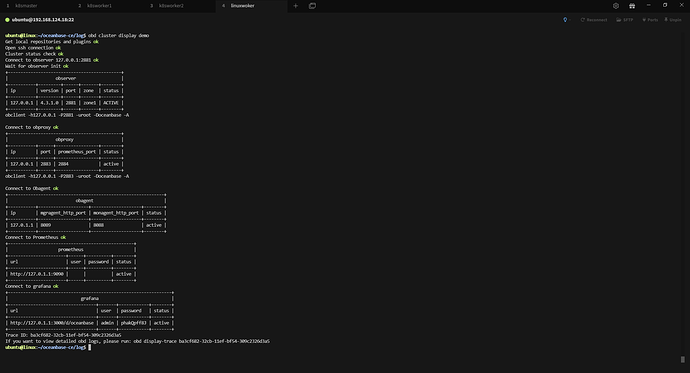
Task: Click the 'zone1' cell in observer table
Action: click(90, 103)
